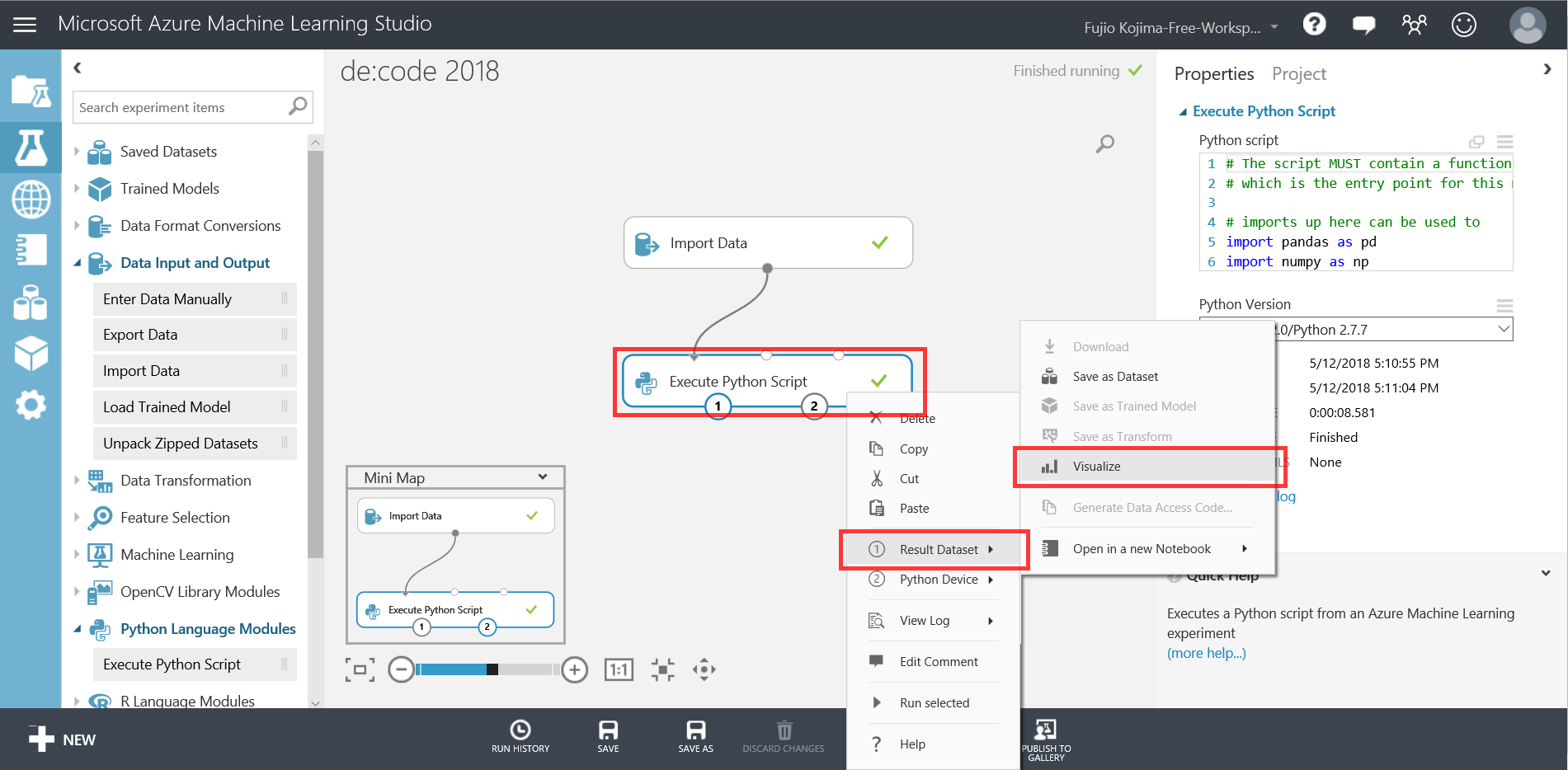Choose Open in a new Notebook
This screenshot has height=770, width=1568.
(x=1147, y=549)
